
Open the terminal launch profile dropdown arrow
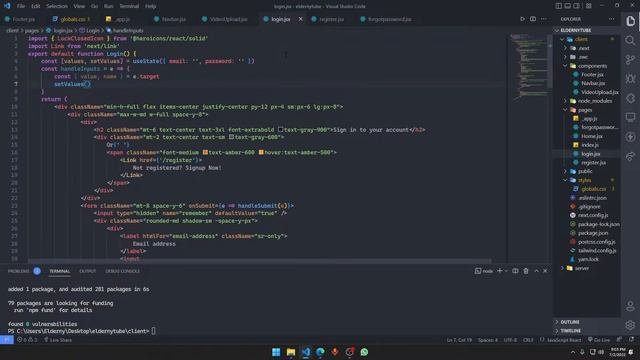tap(506, 271)
